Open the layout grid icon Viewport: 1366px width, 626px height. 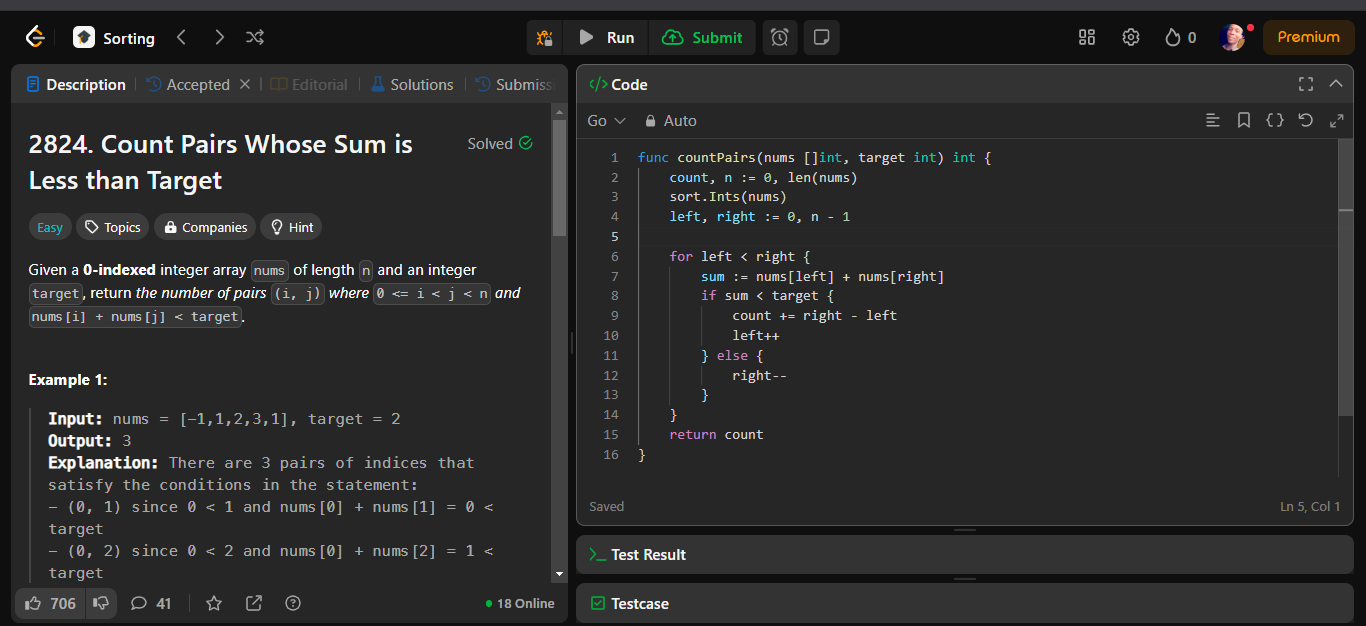[x=1087, y=38]
